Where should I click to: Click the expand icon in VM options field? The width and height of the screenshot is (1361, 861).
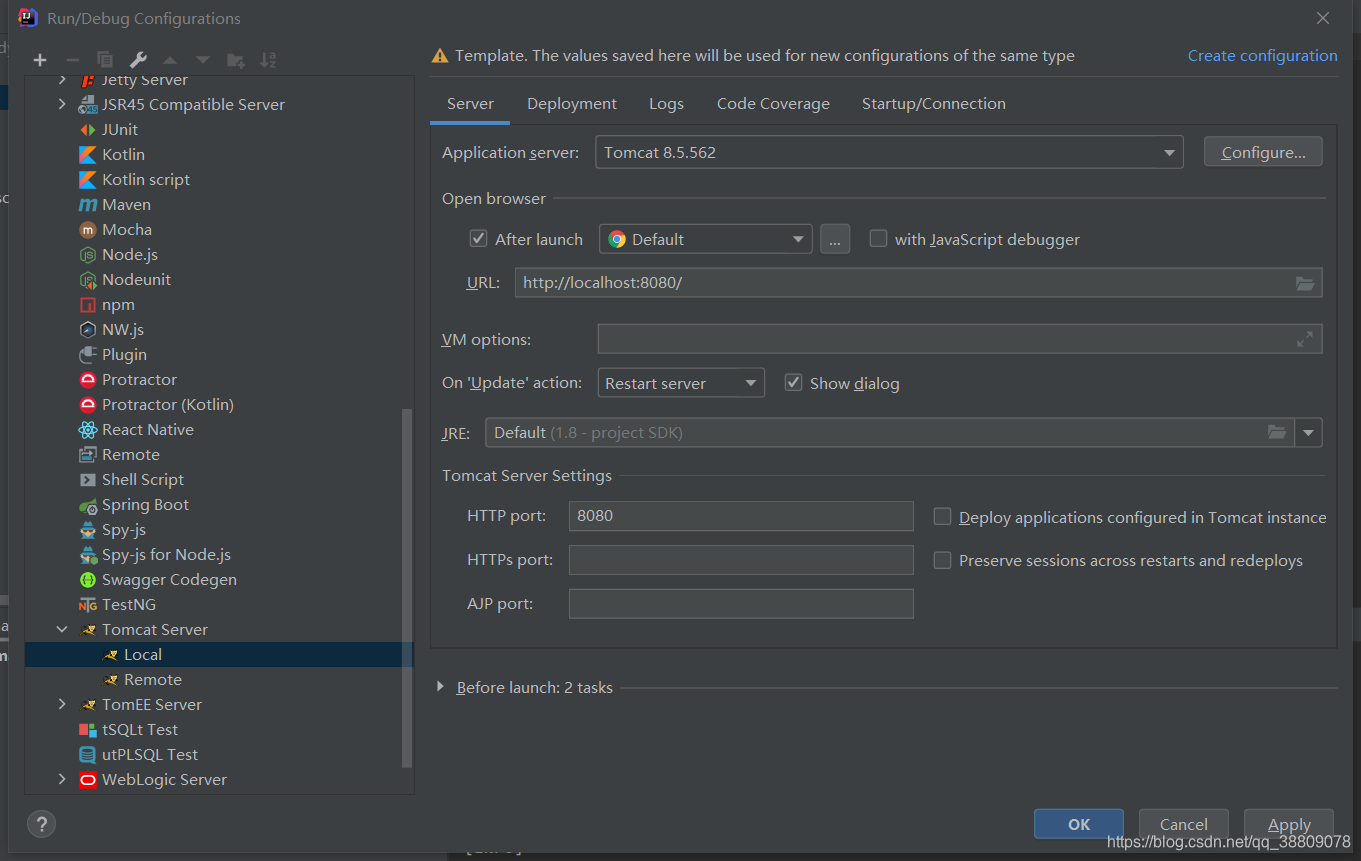tap(1305, 339)
